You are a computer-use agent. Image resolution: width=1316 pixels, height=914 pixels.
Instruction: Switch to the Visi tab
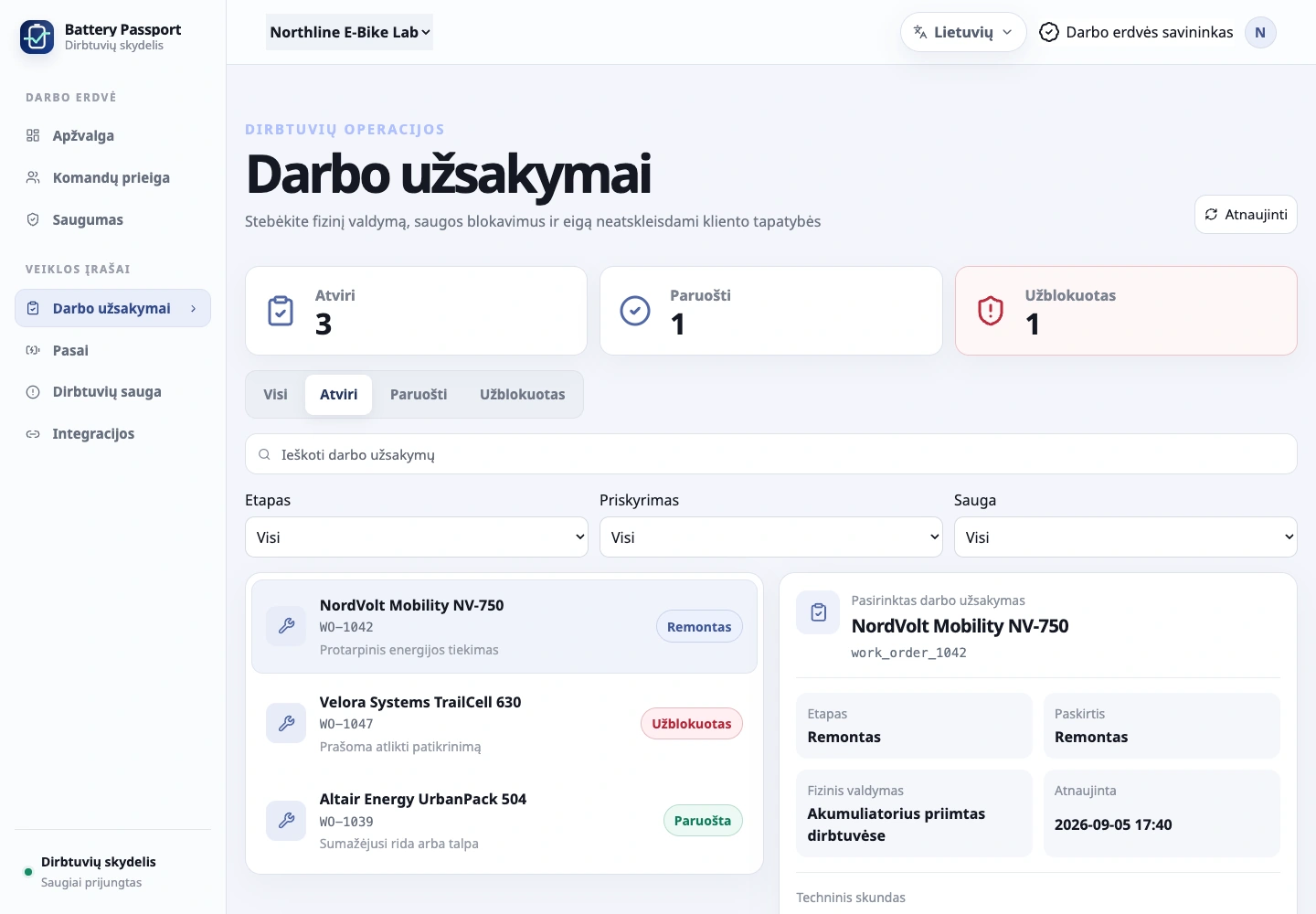pyautogui.click(x=275, y=395)
